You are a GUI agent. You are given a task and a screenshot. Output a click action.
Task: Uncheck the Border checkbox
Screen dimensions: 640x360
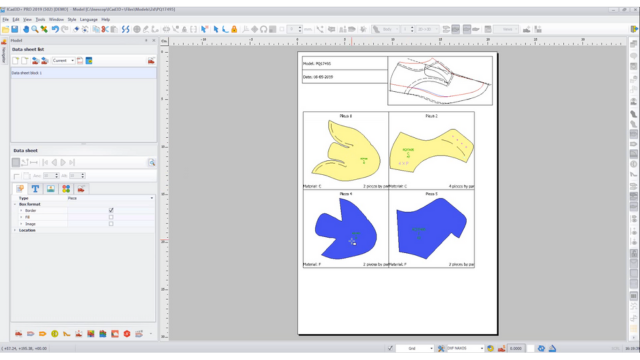(111, 211)
